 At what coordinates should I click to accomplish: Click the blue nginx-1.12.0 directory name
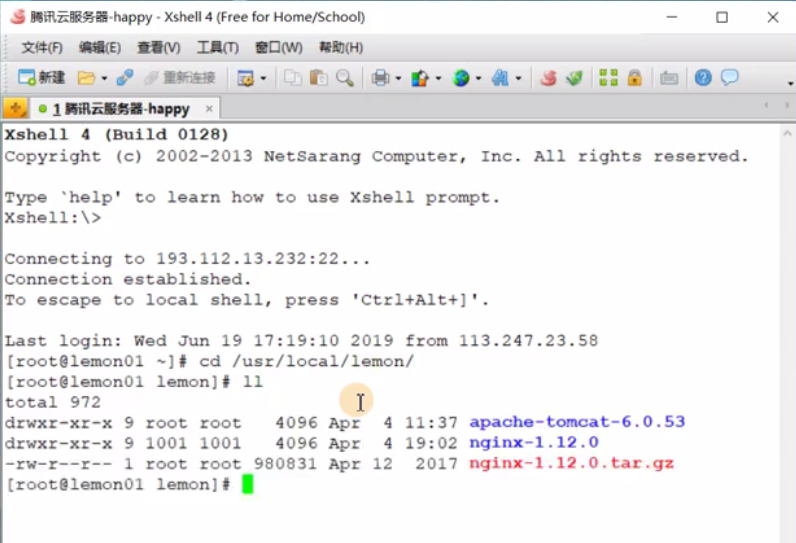click(x=534, y=443)
